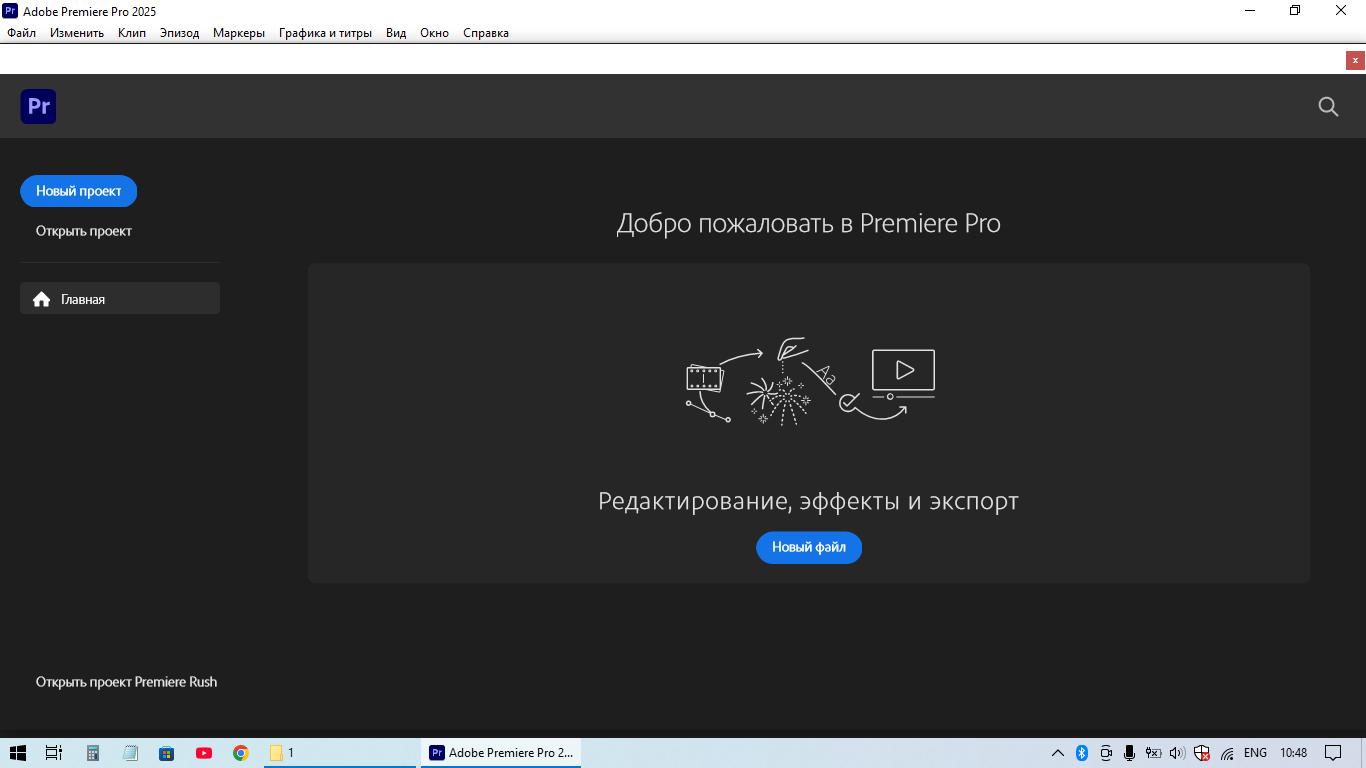Image resolution: width=1366 pixels, height=768 pixels.
Task: Open the notification center icon
Action: (1333, 753)
